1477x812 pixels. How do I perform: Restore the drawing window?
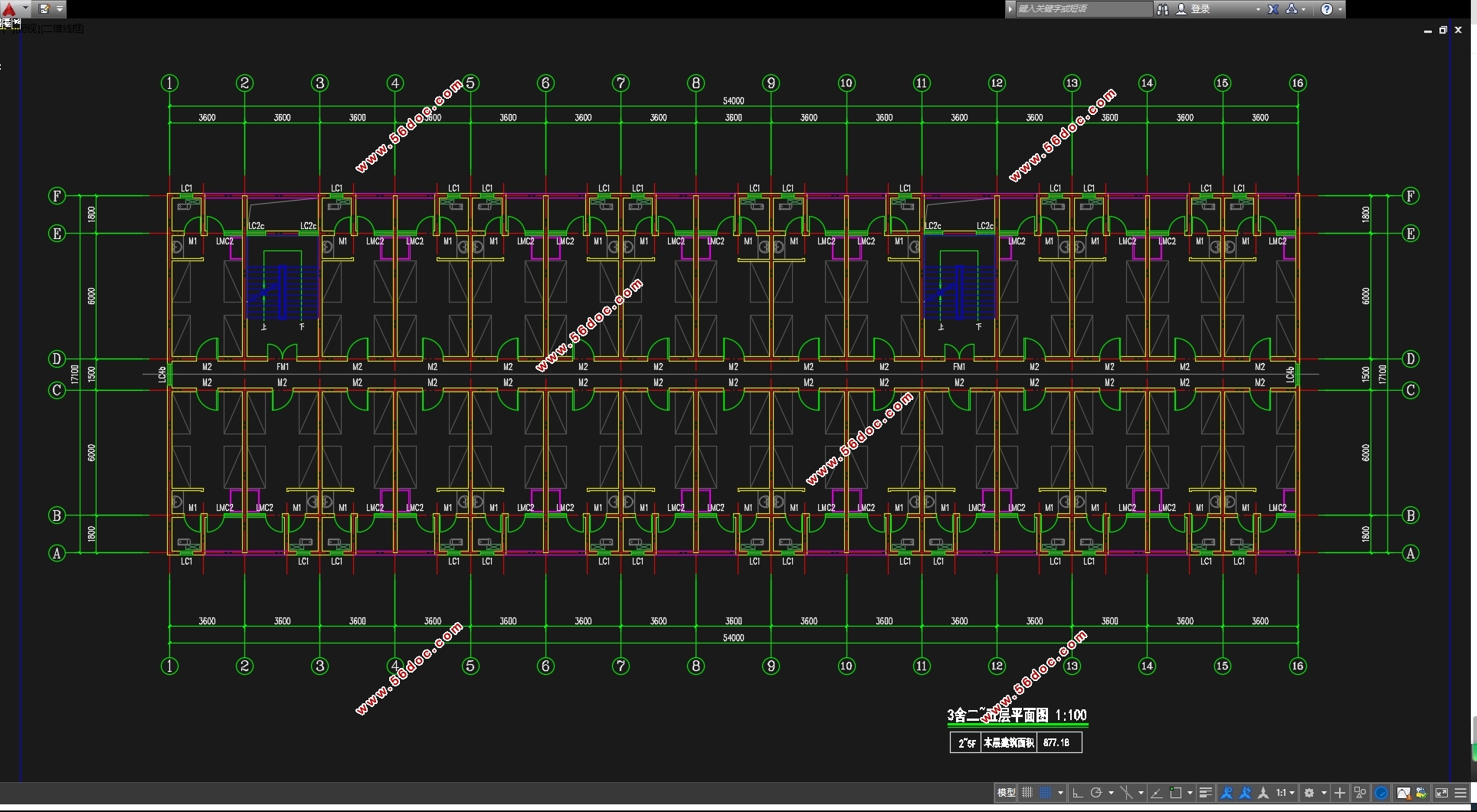click(x=1443, y=30)
